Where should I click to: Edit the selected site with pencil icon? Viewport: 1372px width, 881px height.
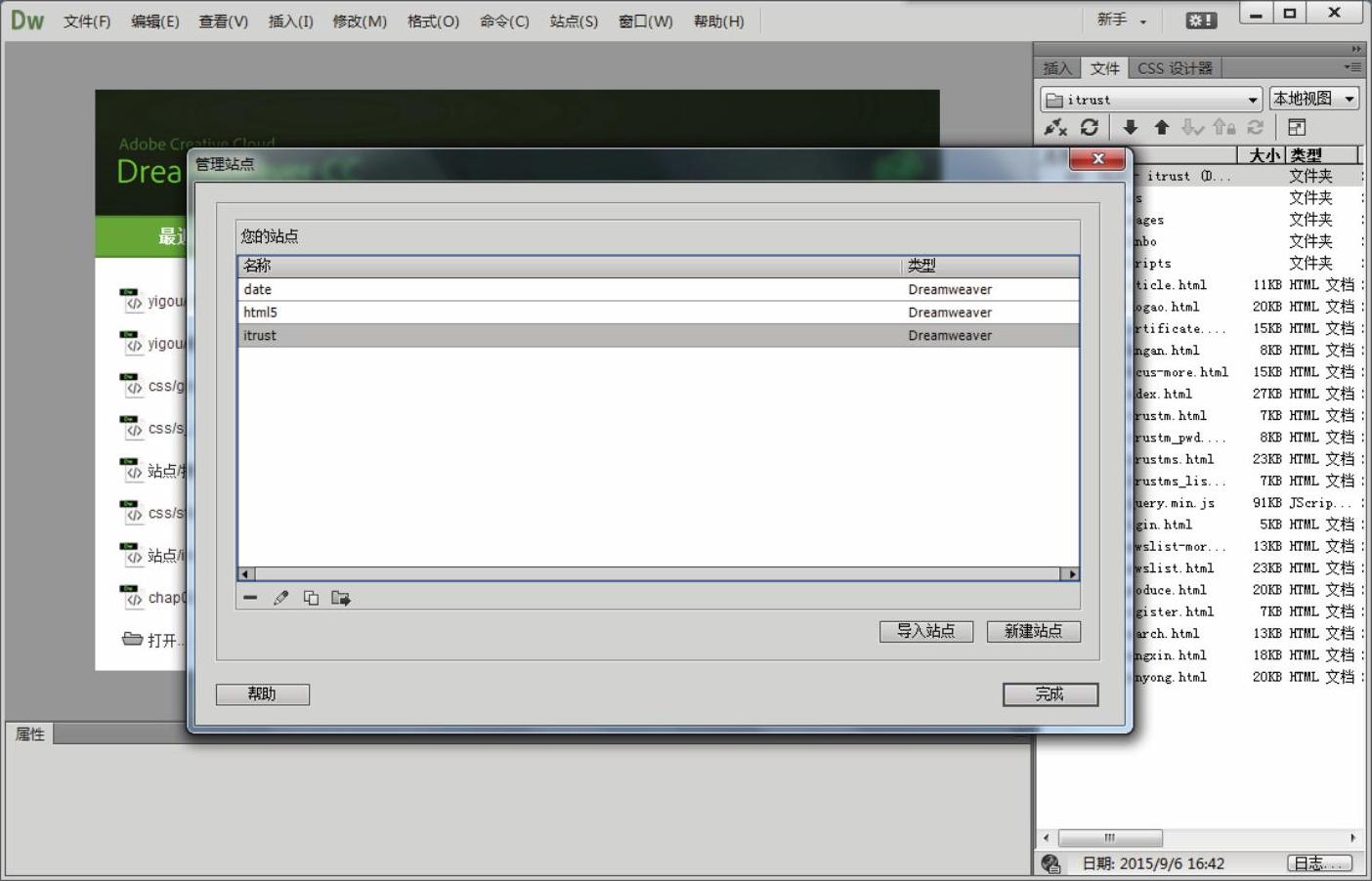click(x=281, y=598)
